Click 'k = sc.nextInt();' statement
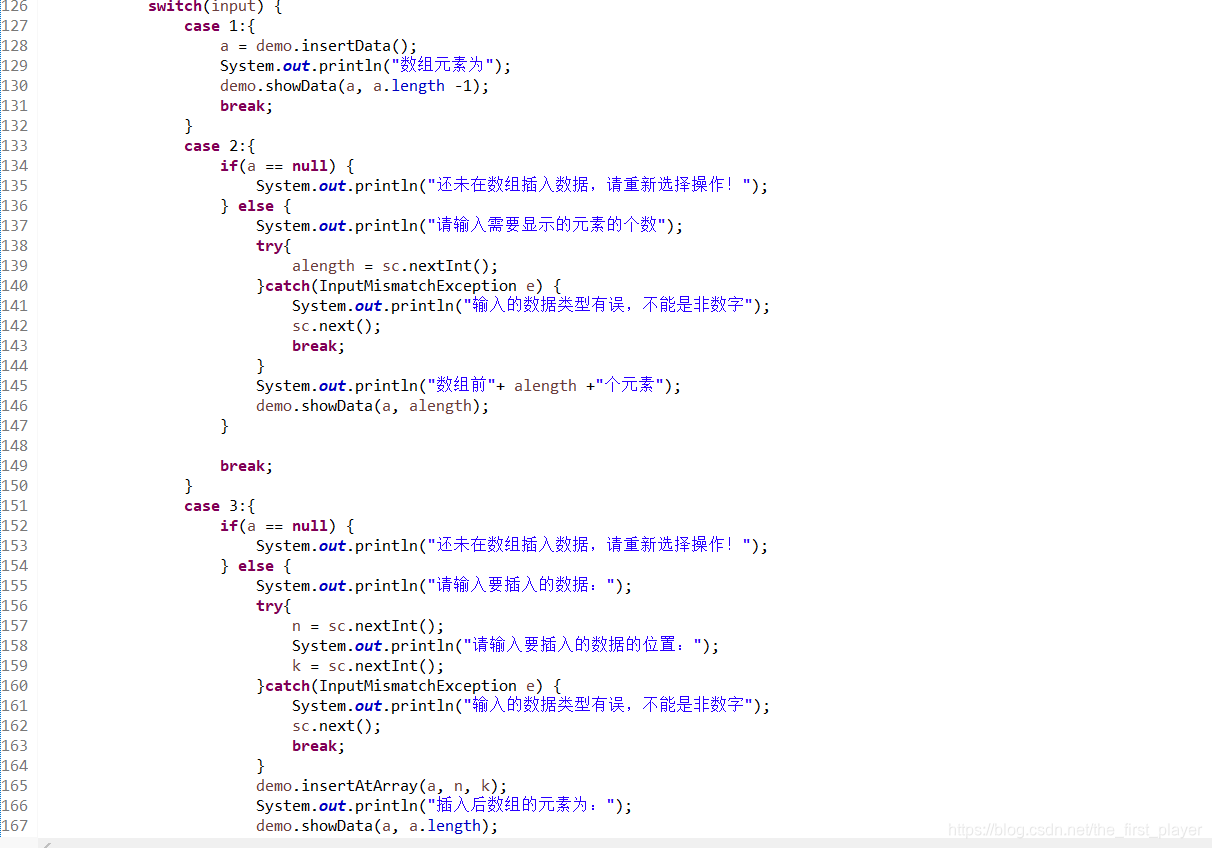The width and height of the screenshot is (1212, 848). click(x=368, y=666)
